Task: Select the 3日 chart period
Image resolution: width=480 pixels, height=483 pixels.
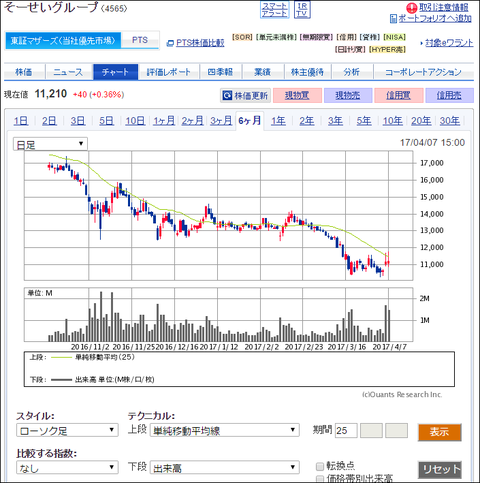Action: 78,121
